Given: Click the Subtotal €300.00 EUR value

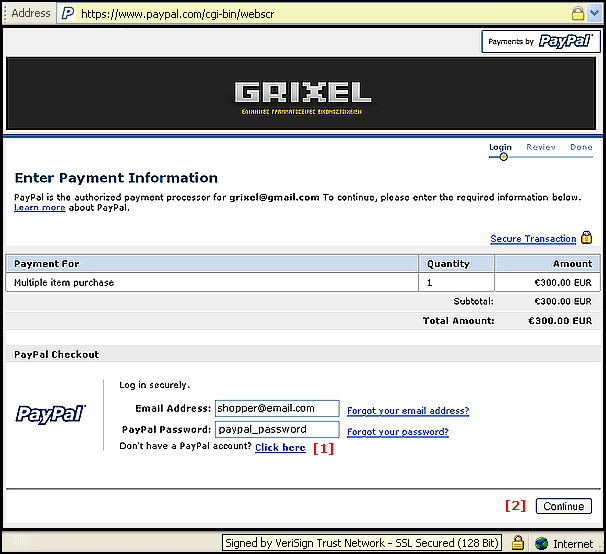Looking at the screenshot, I should [563, 302].
